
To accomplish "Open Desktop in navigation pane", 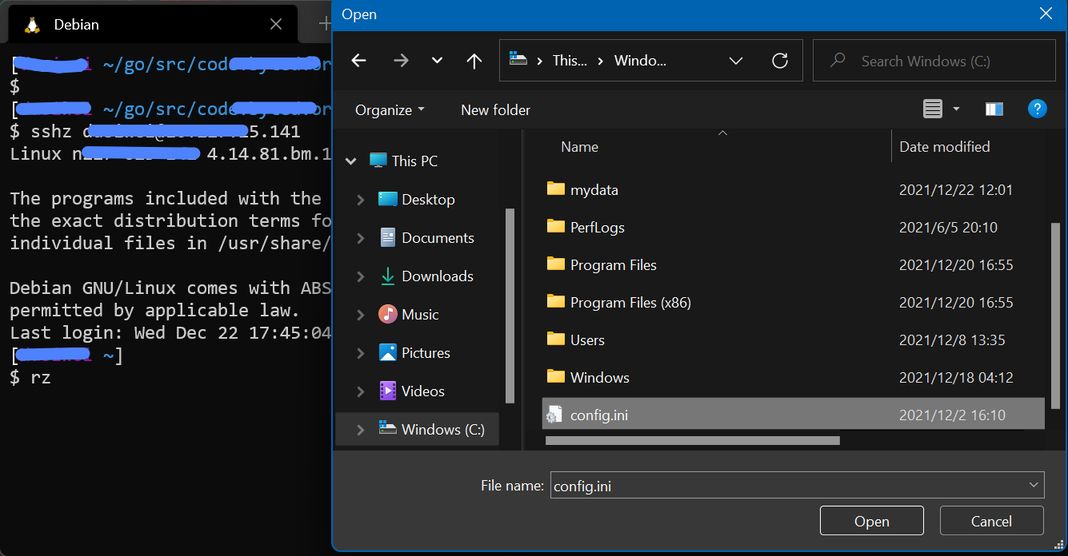I will coord(428,200).
